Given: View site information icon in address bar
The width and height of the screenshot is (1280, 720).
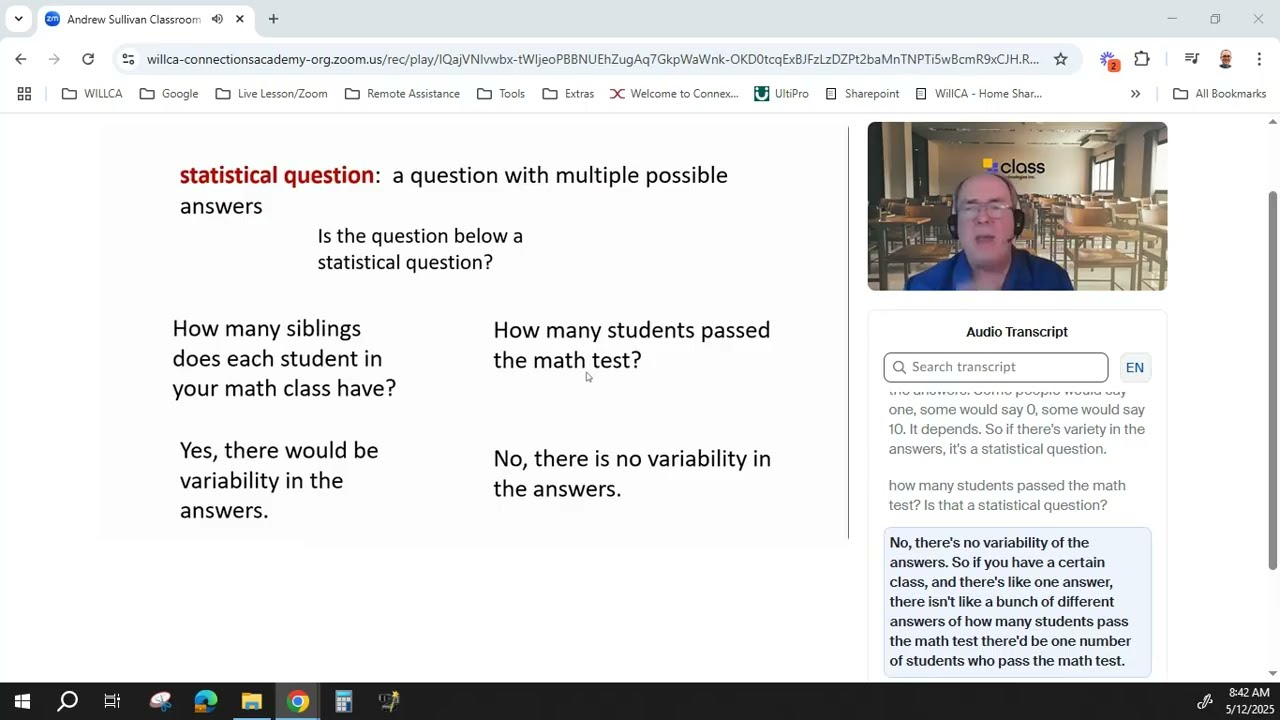Looking at the screenshot, I should (127, 59).
